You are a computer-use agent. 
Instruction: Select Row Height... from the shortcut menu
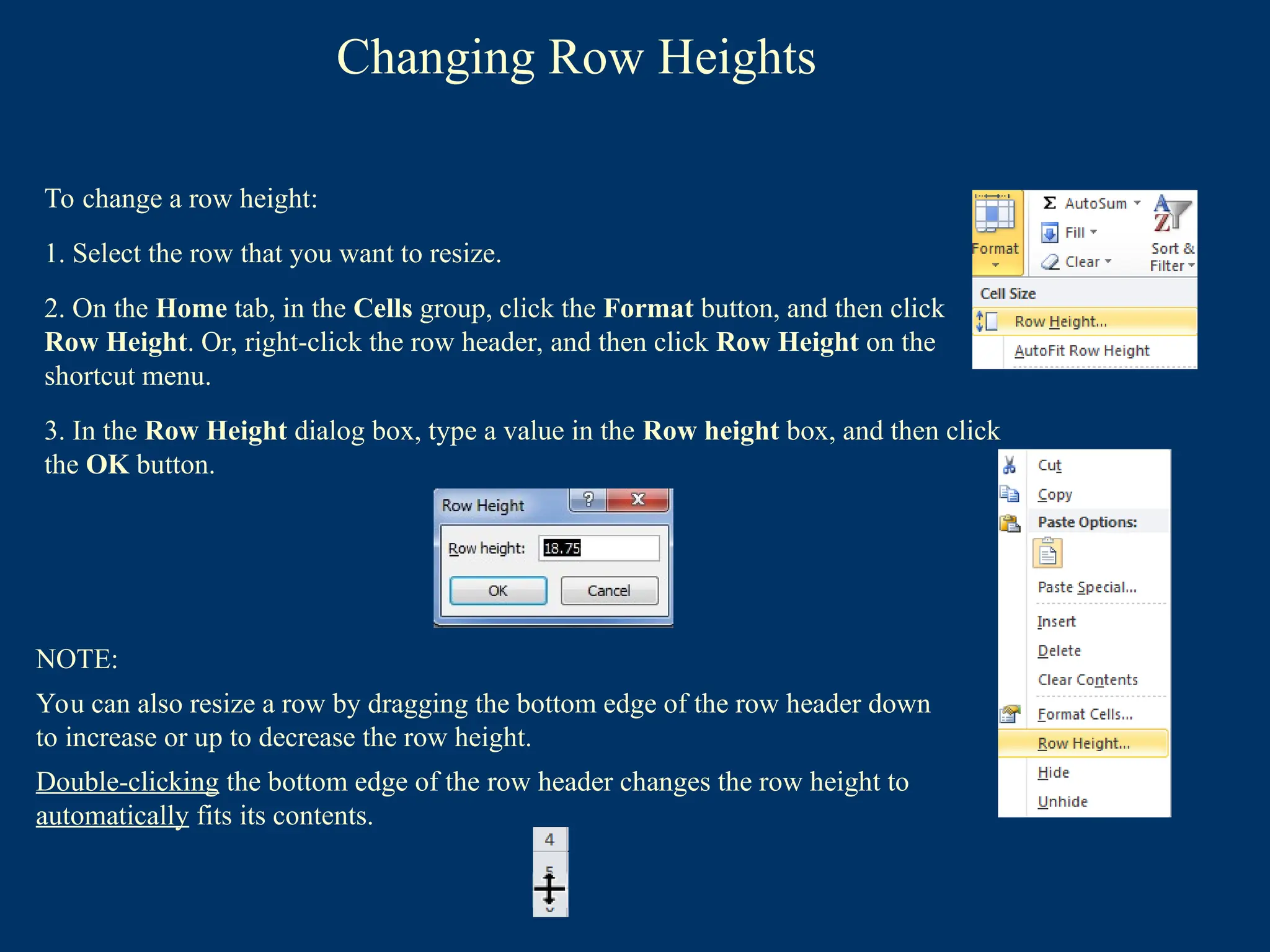(1083, 743)
